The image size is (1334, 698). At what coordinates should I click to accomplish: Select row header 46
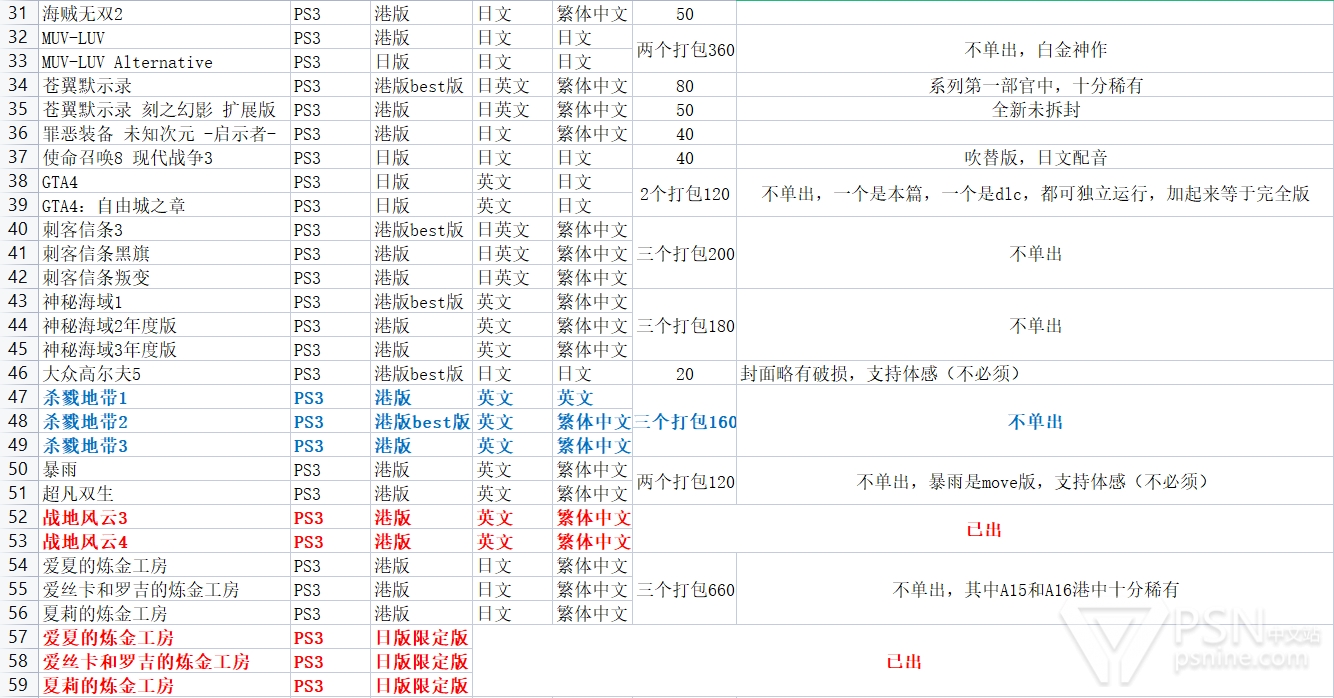[x=18, y=374]
